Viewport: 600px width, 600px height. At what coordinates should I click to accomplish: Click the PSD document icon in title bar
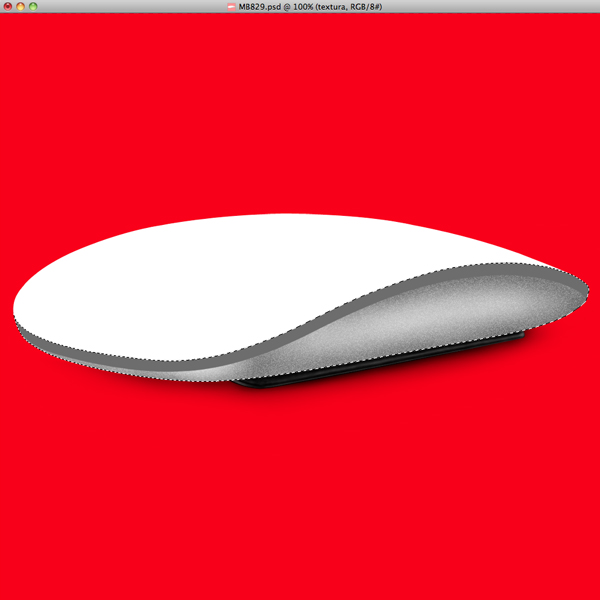click(231, 7)
